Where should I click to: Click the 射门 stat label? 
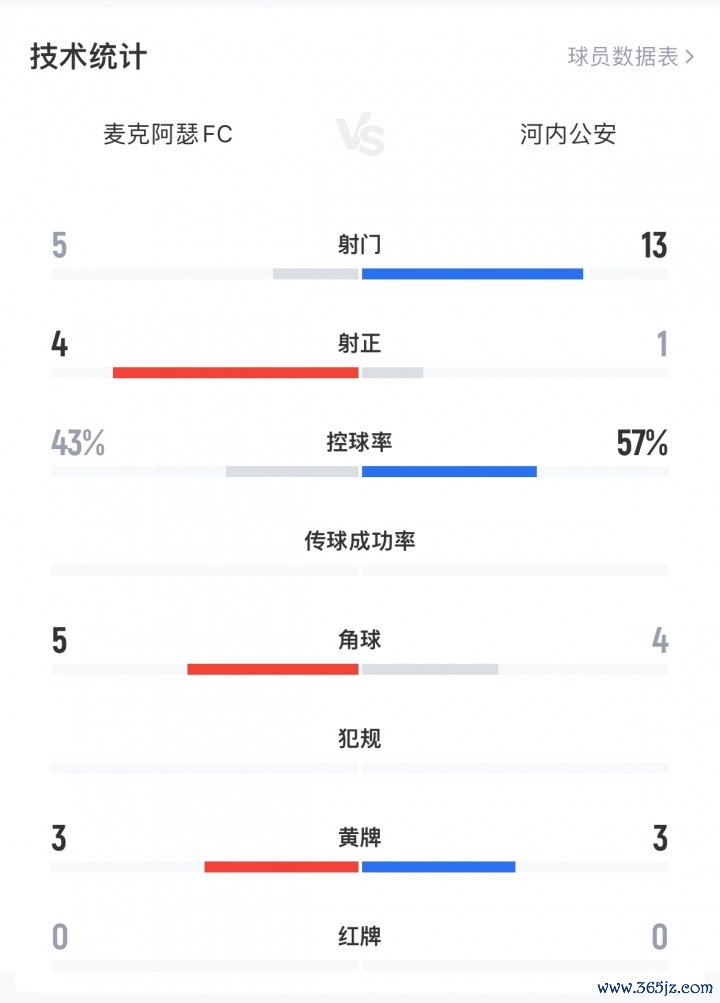[359, 245]
